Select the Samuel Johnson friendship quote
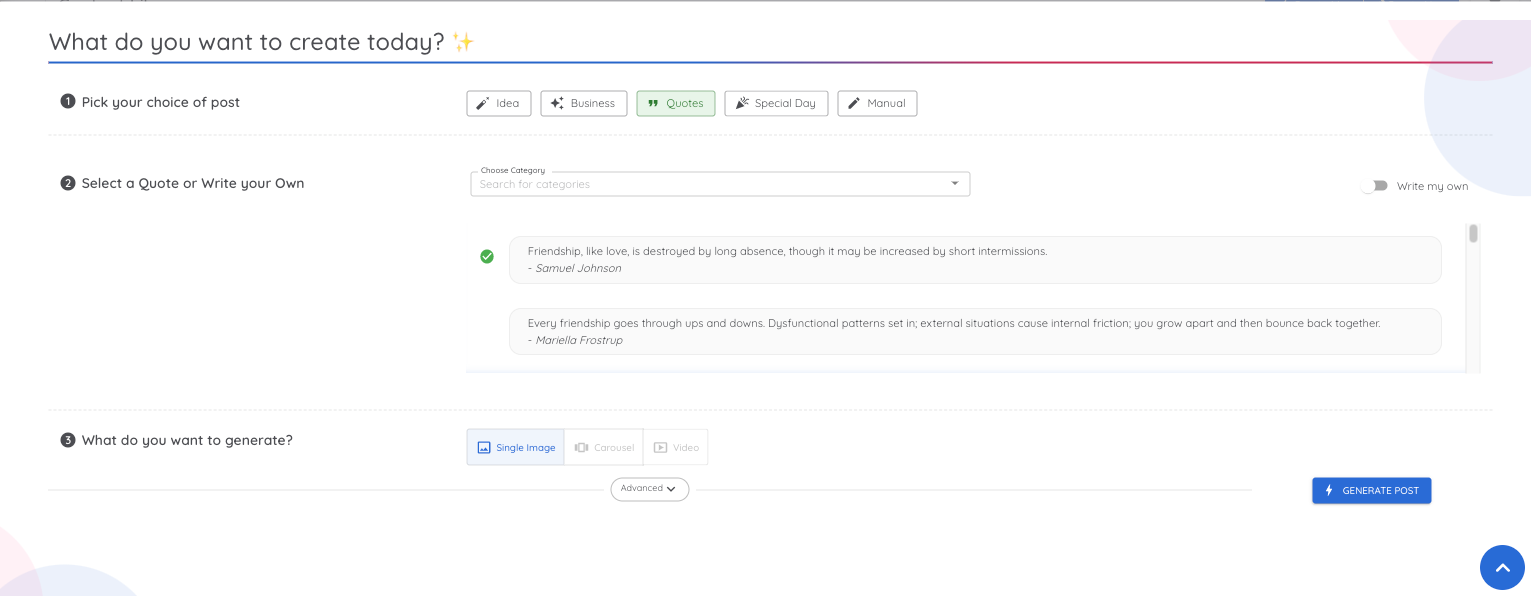Image resolution: width=1531 pixels, height=596 pixels. tap(975, 260)
